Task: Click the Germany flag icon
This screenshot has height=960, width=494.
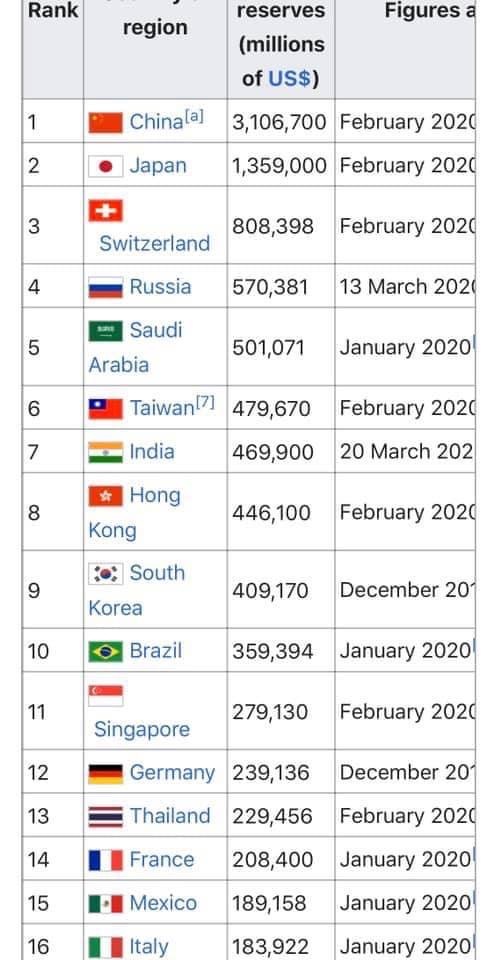Action: coord(106,773)
